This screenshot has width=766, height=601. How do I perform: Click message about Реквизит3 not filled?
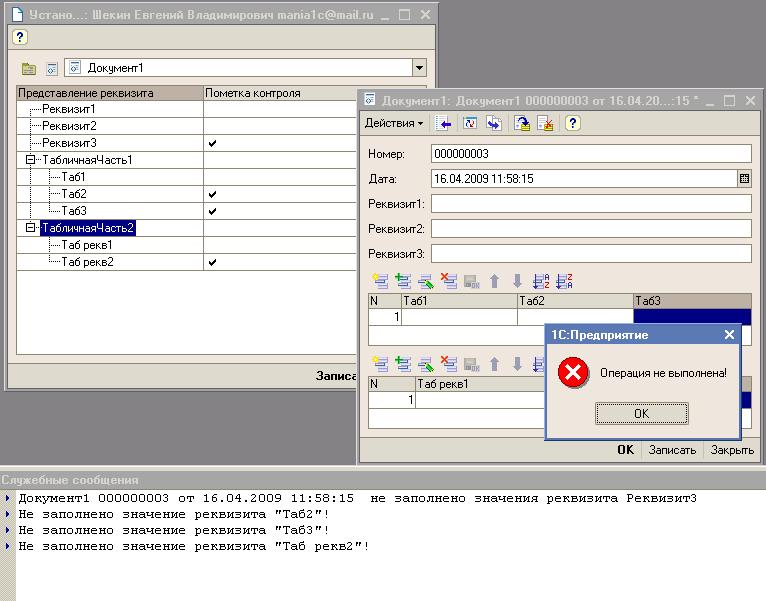tap(358, 498)
